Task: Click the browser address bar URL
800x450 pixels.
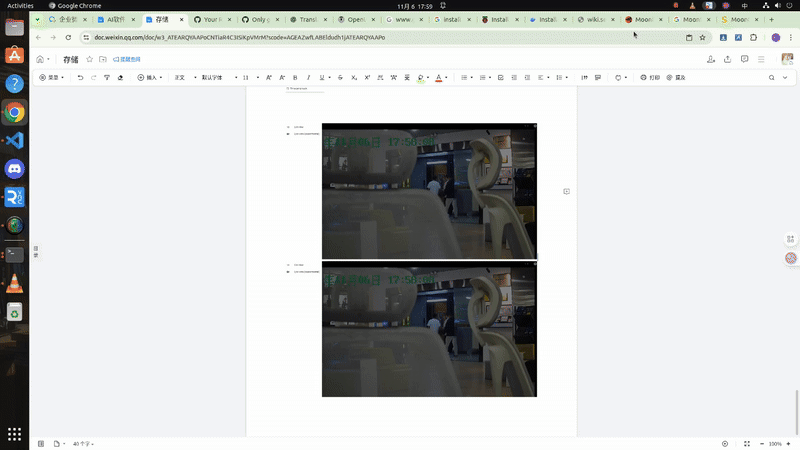Action: coord(240,38)
